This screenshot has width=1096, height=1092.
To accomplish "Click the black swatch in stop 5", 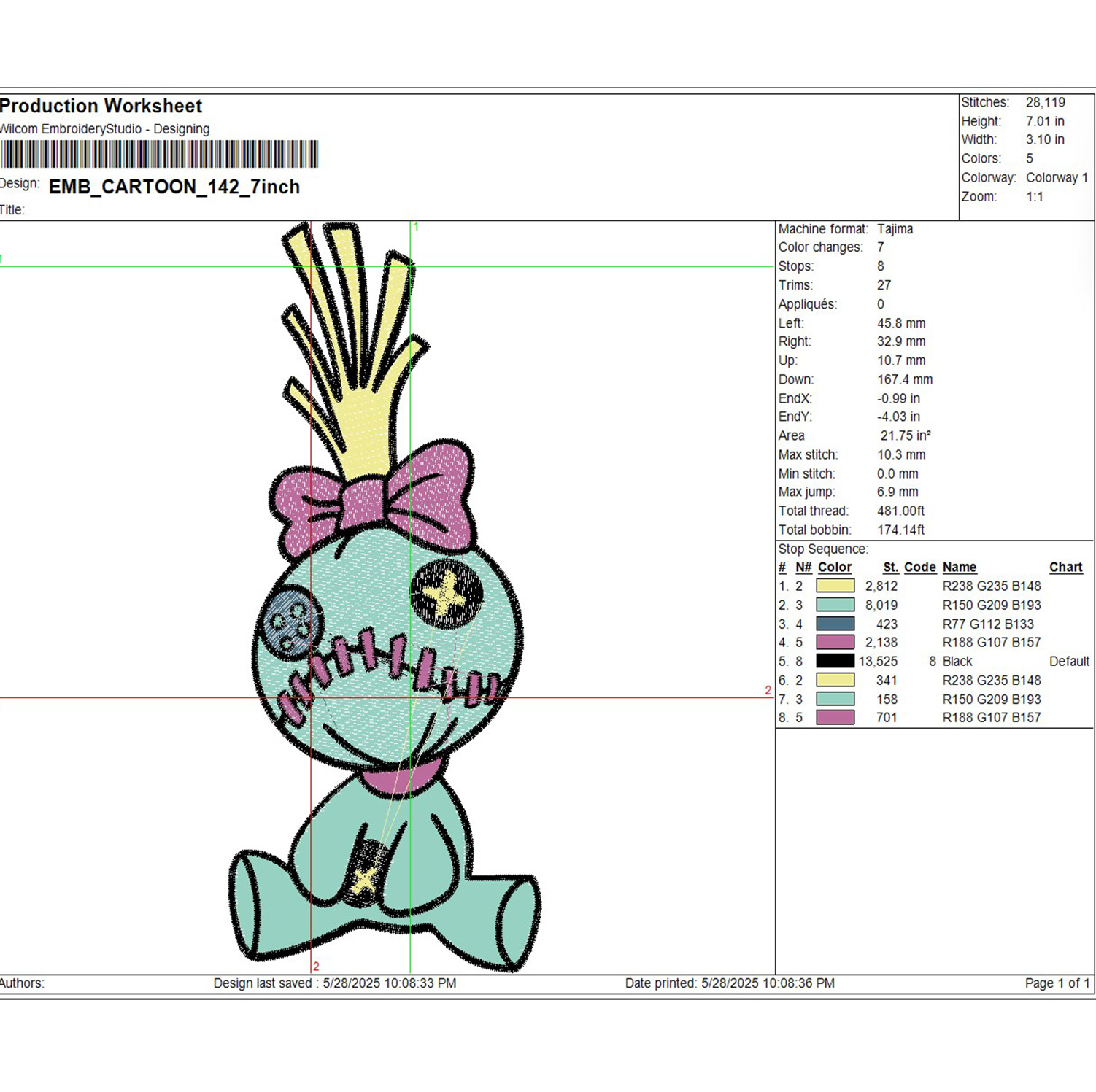I will [x=835, y=661].
